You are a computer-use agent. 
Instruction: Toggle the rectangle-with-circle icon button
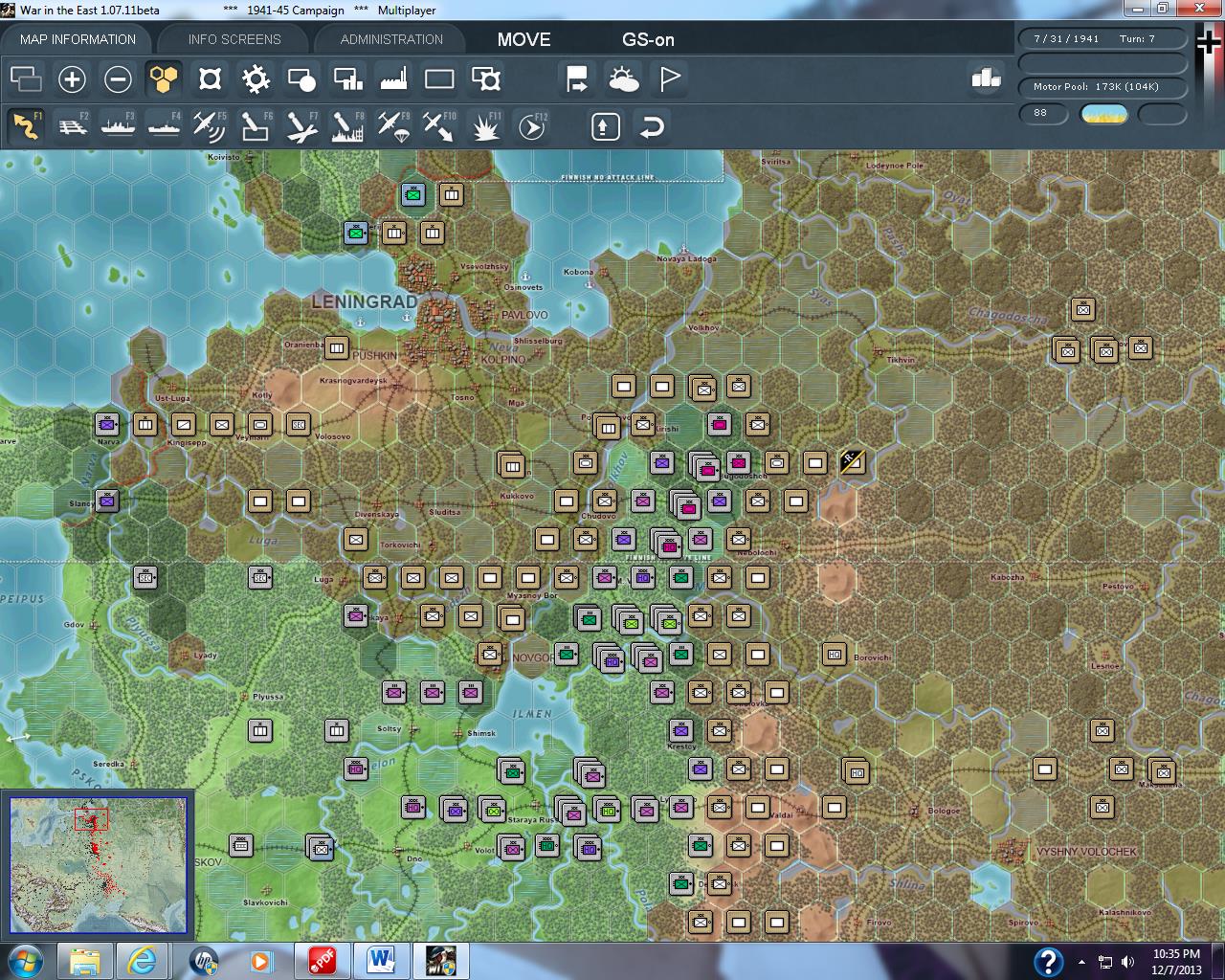(301, 78)
